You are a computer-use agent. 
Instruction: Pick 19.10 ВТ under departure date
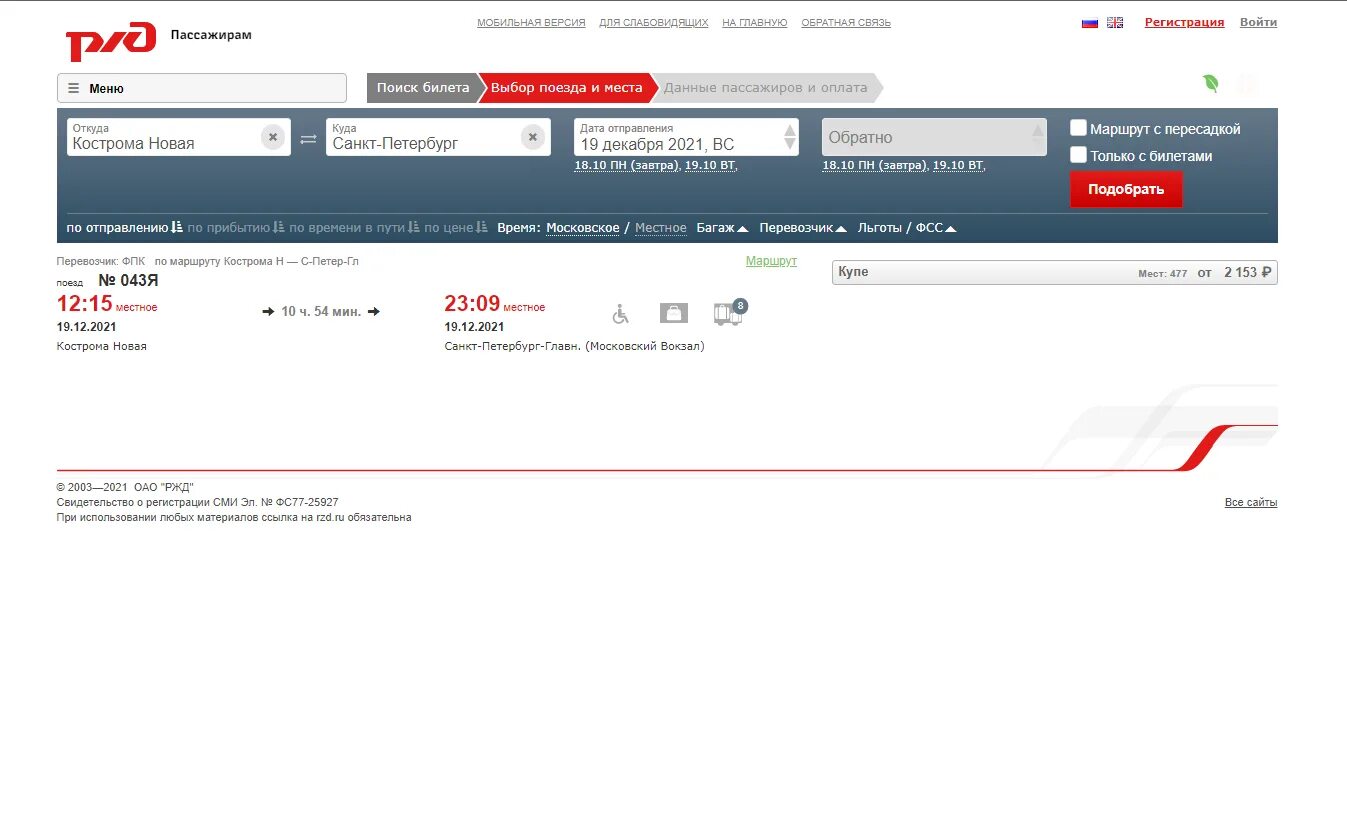(710, 166)
